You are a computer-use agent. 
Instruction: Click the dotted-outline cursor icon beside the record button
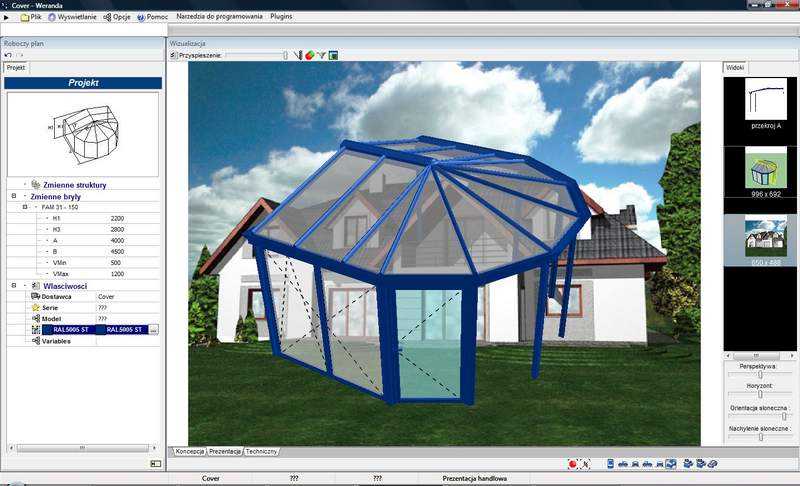point(585,464)
